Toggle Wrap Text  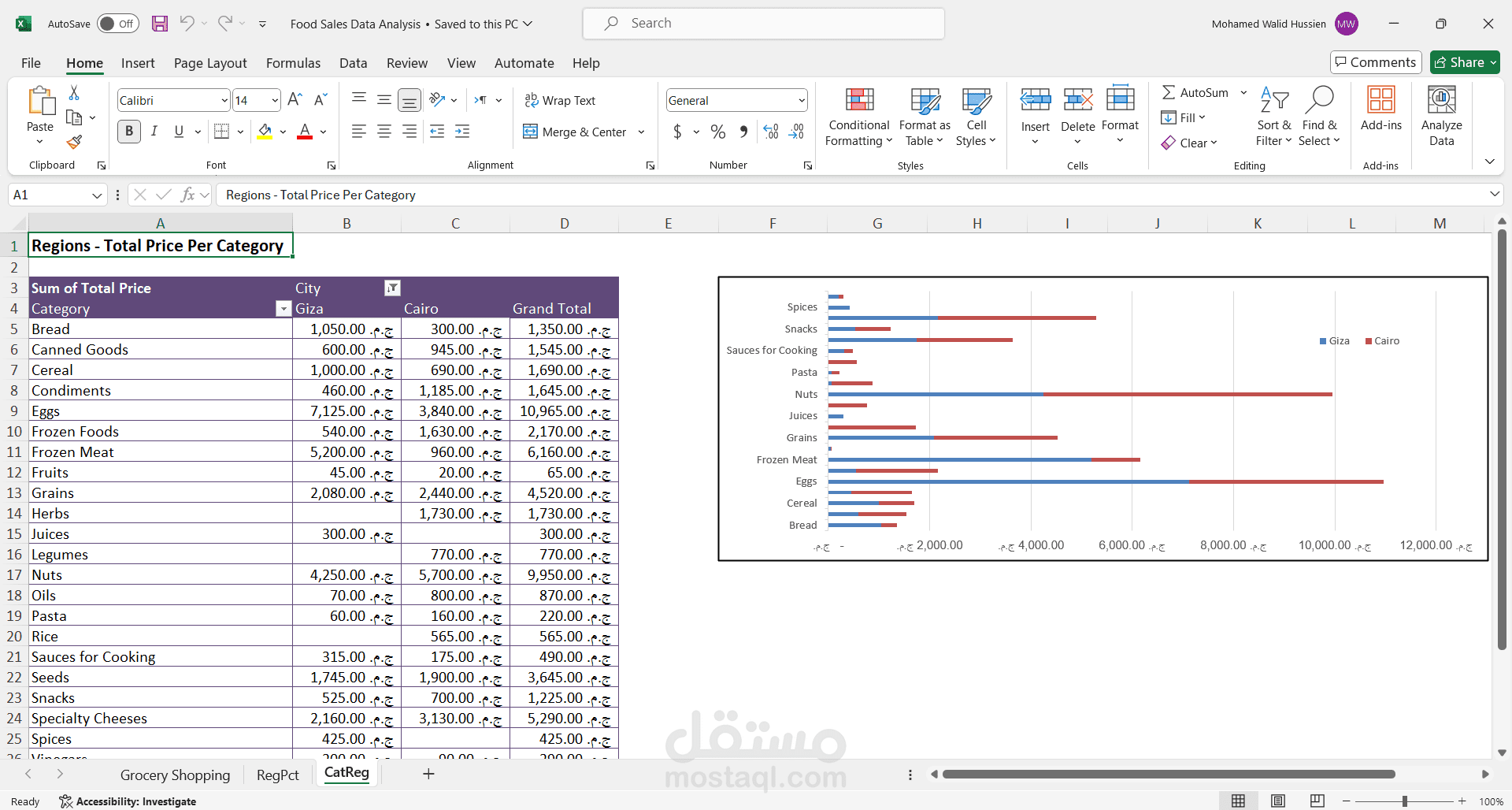tap(560, 100)
